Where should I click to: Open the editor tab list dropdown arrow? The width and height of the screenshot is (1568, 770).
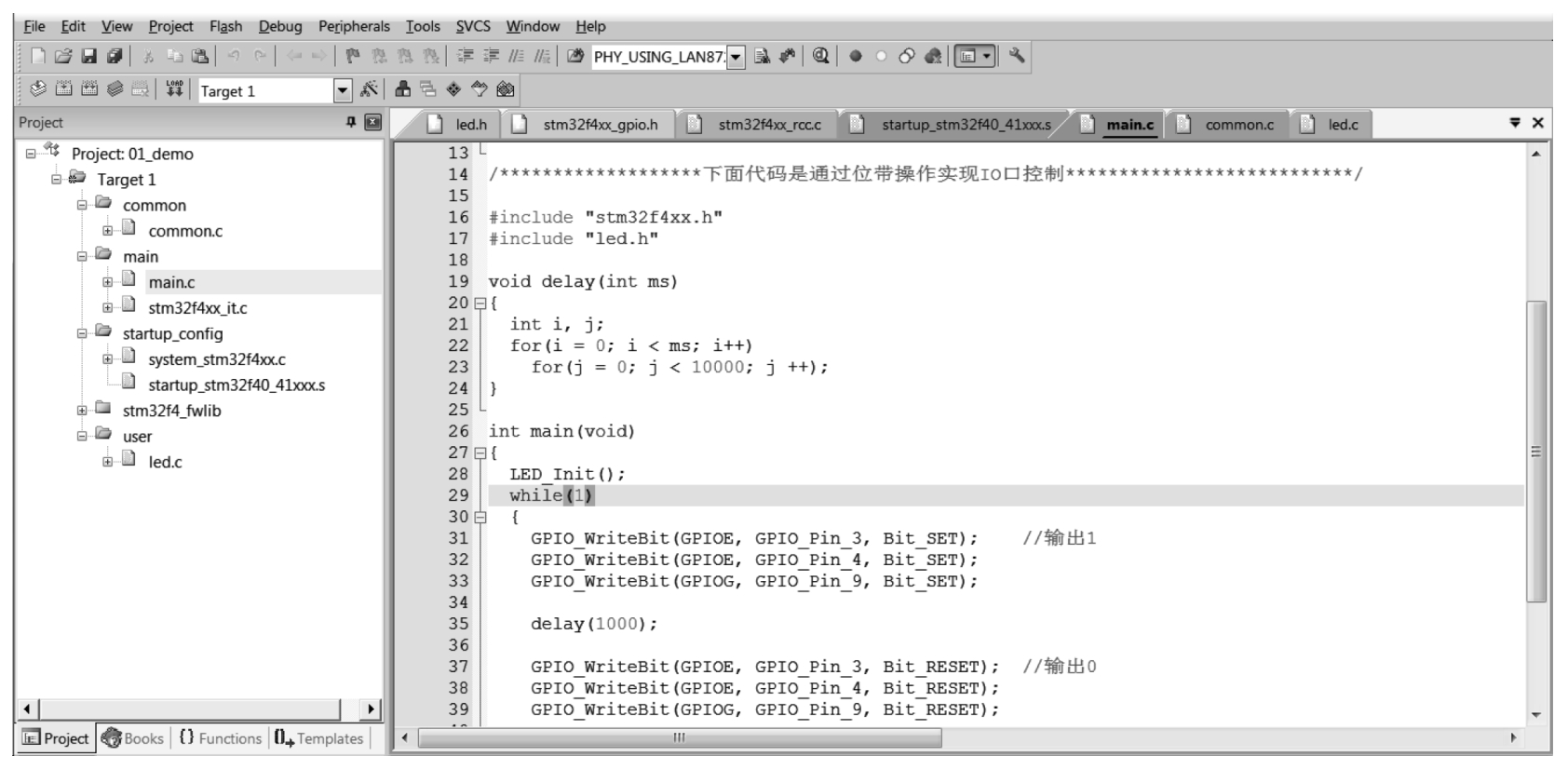tap(1515, 123)
